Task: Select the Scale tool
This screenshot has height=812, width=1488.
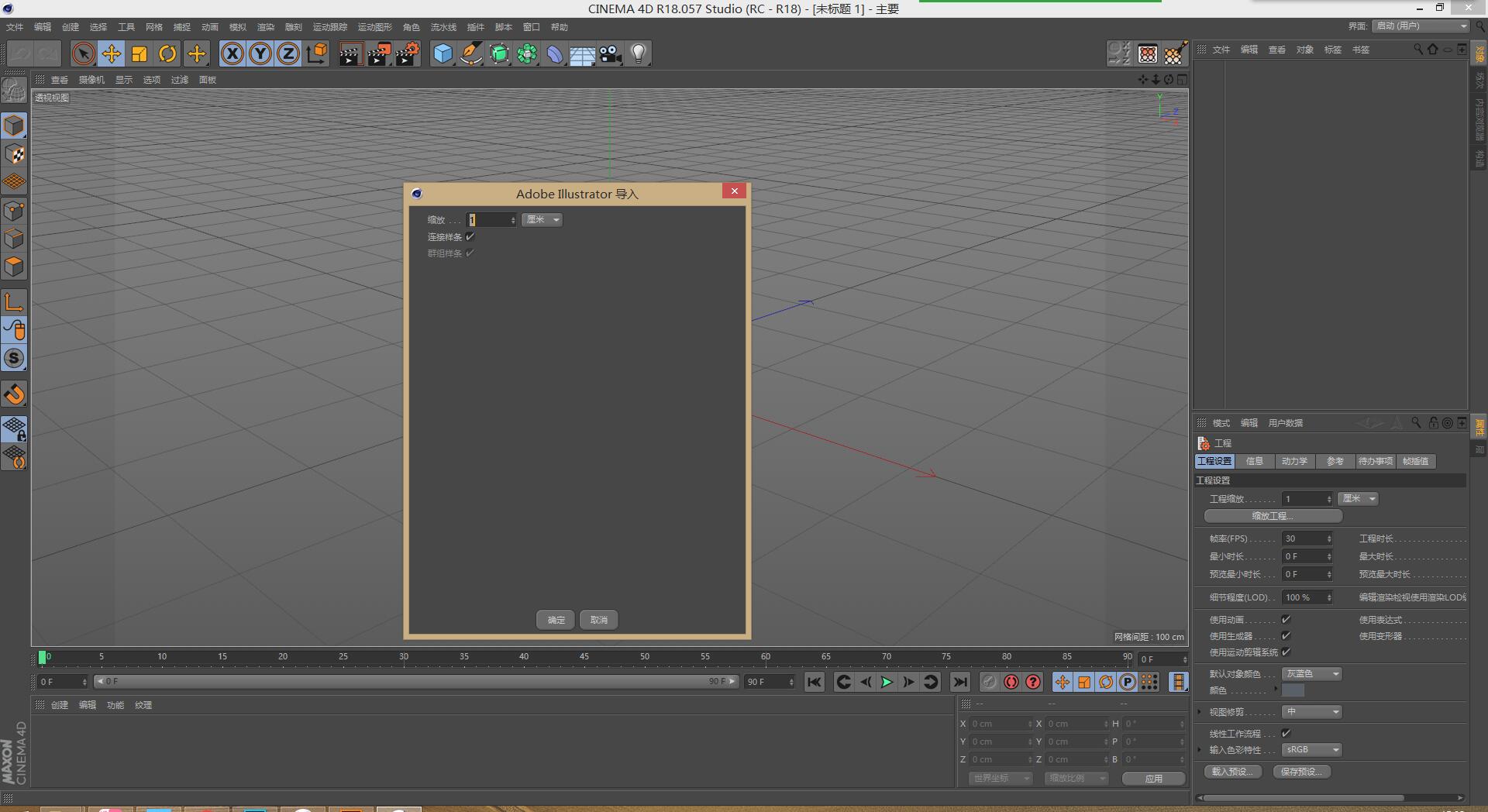Action: click(x=139, y=53)
